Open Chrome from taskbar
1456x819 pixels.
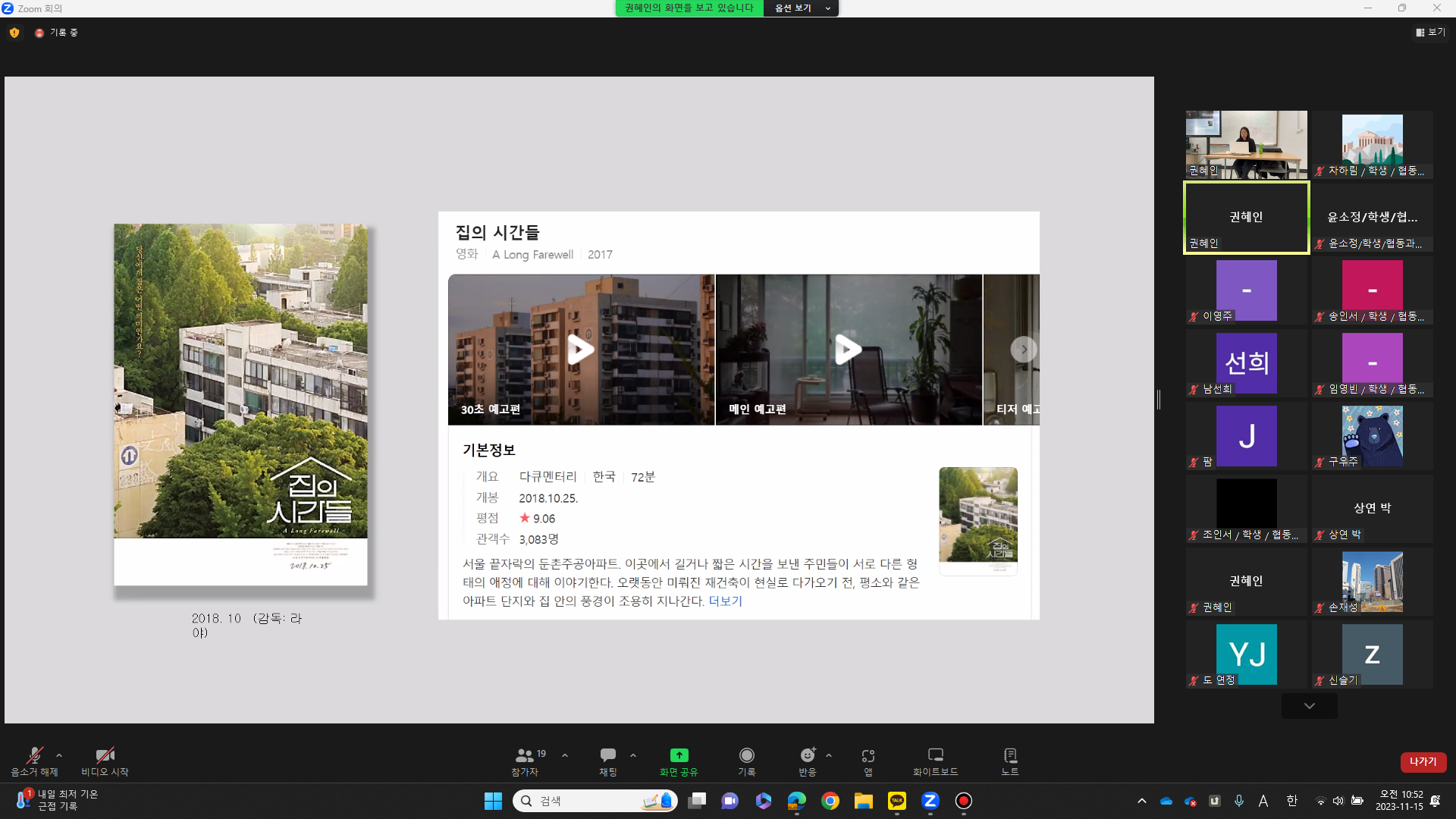click(x=830, y=801)
